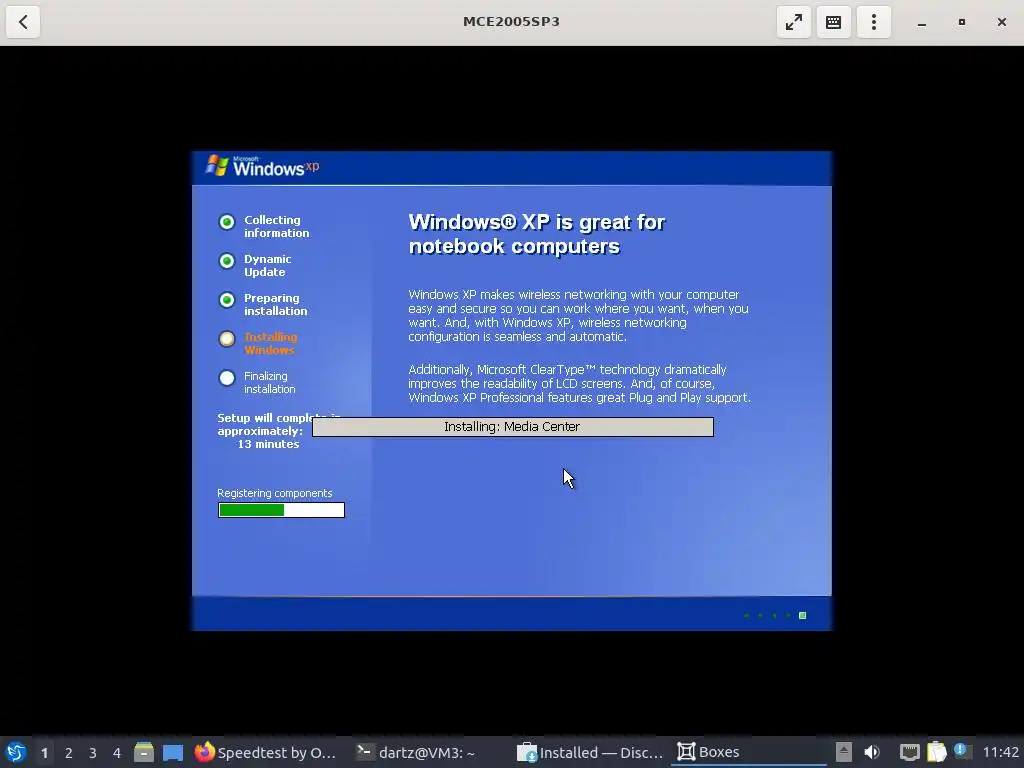The width and height of the screenshot is (1024, 768).
Task: Click the MCE2005SP3 window title
Action: coord(511,22)
